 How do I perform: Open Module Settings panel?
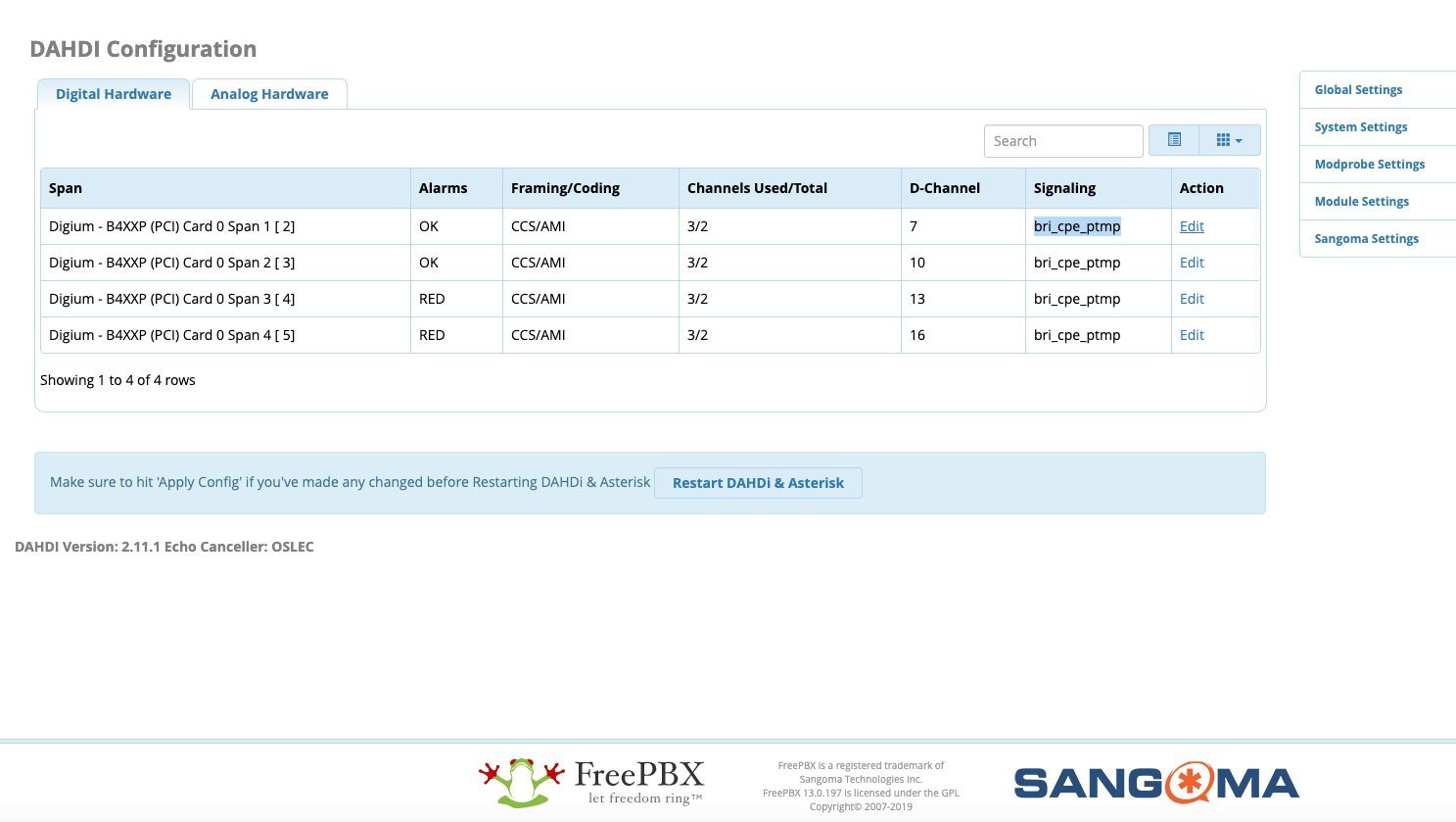pyautogui.click(x=1361, y=202)
